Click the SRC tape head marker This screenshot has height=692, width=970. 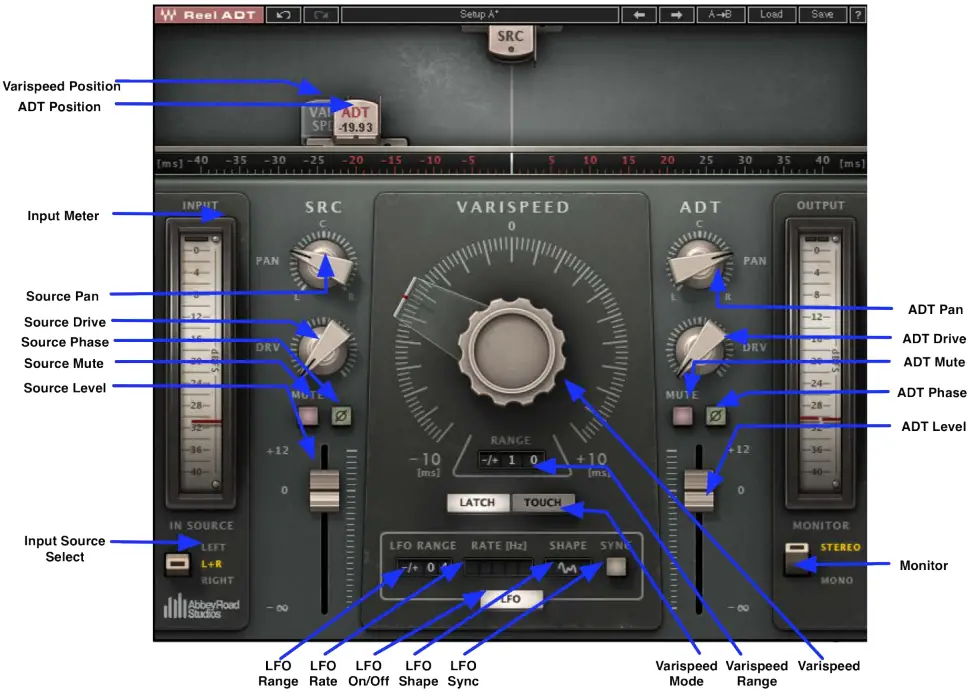pos(509,38)
